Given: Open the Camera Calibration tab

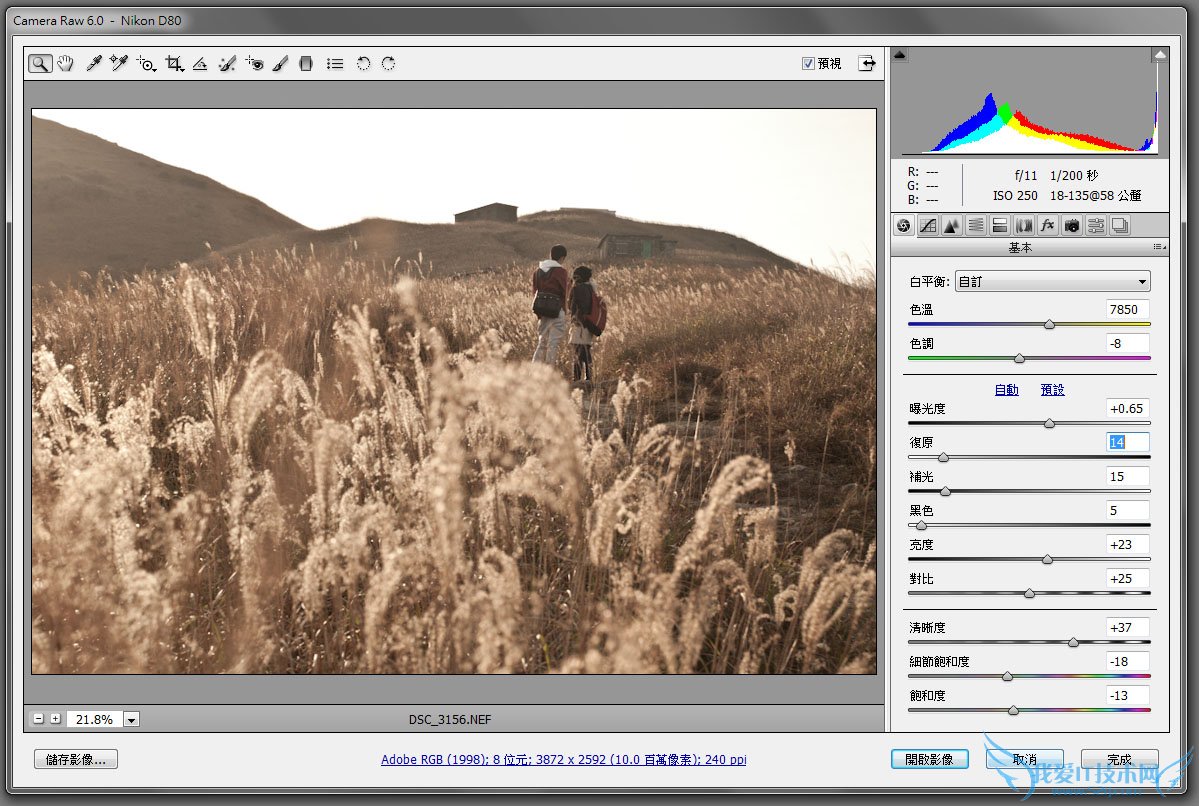Looking at the screenshot, I should click(1072, 226).
